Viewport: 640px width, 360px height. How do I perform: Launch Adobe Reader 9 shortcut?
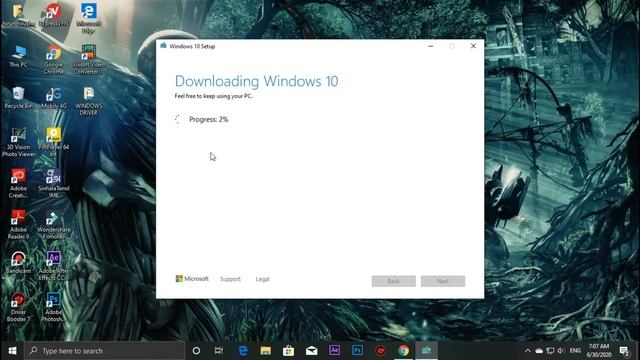(x=18, y=224)
